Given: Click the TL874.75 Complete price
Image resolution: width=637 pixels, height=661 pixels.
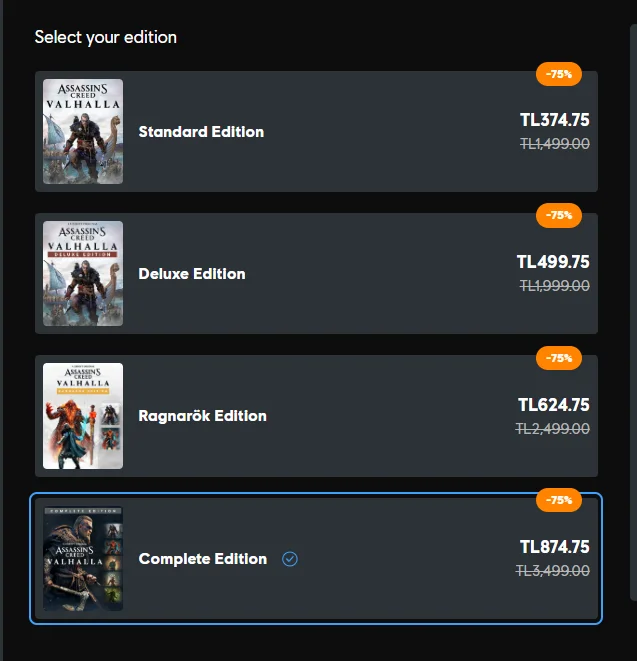Looking at the screenshot, I should click(x=555, y=547).
